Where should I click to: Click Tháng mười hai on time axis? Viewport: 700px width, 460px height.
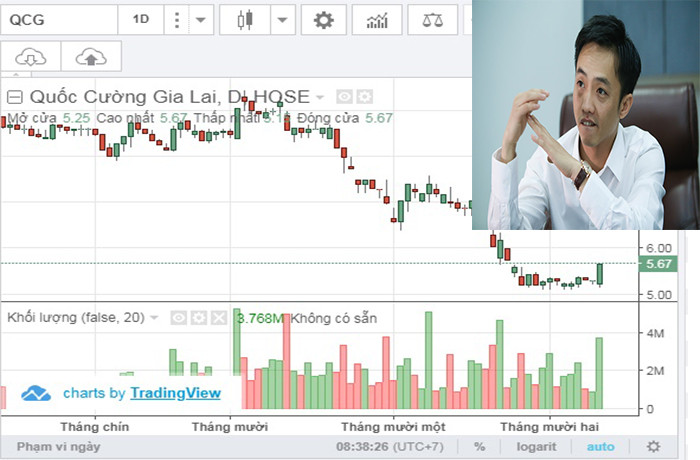(x=550, y=427)
